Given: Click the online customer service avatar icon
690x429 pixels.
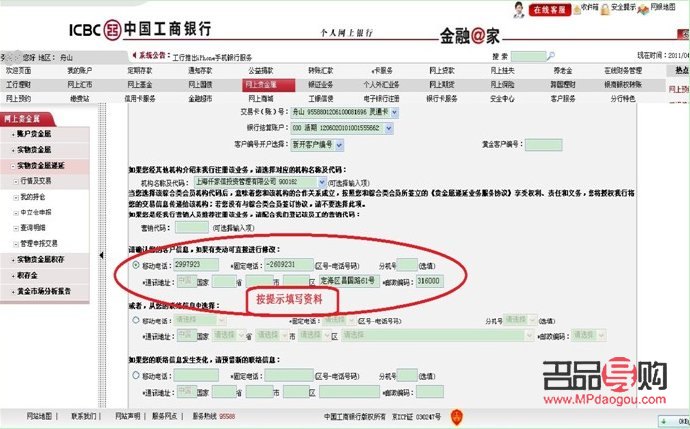Looking at the screenshot, I should point(519,9).
